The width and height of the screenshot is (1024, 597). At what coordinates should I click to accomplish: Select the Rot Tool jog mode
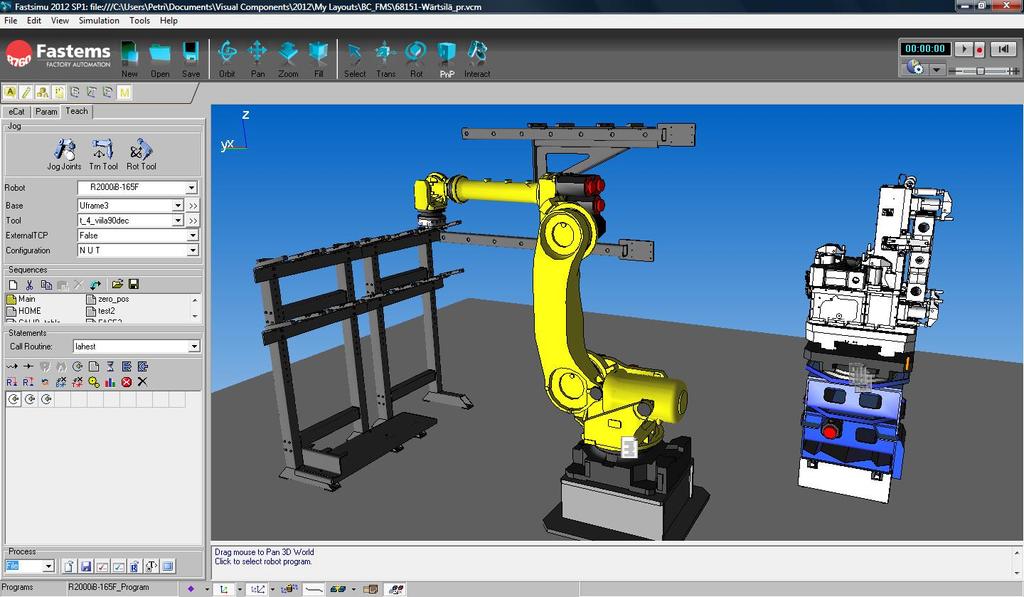[x=141, y=155]
